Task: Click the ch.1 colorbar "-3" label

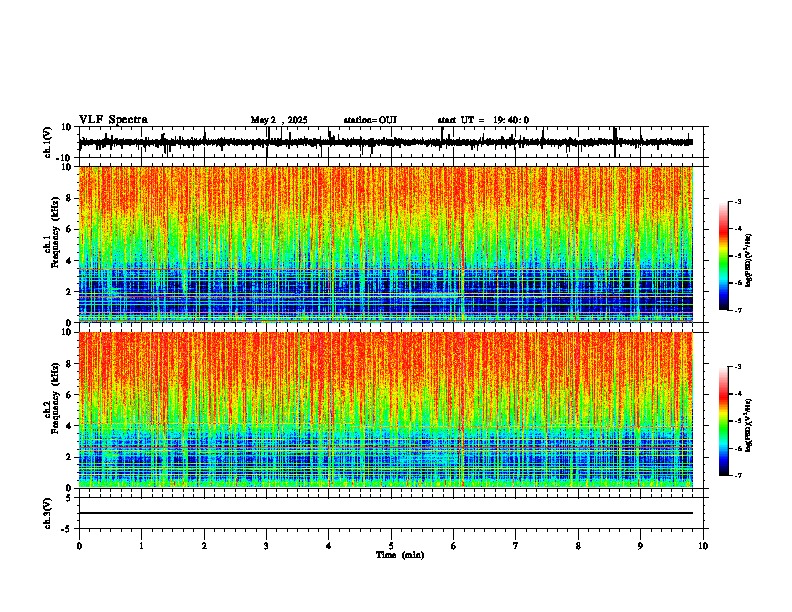Action: coord(737,202)
